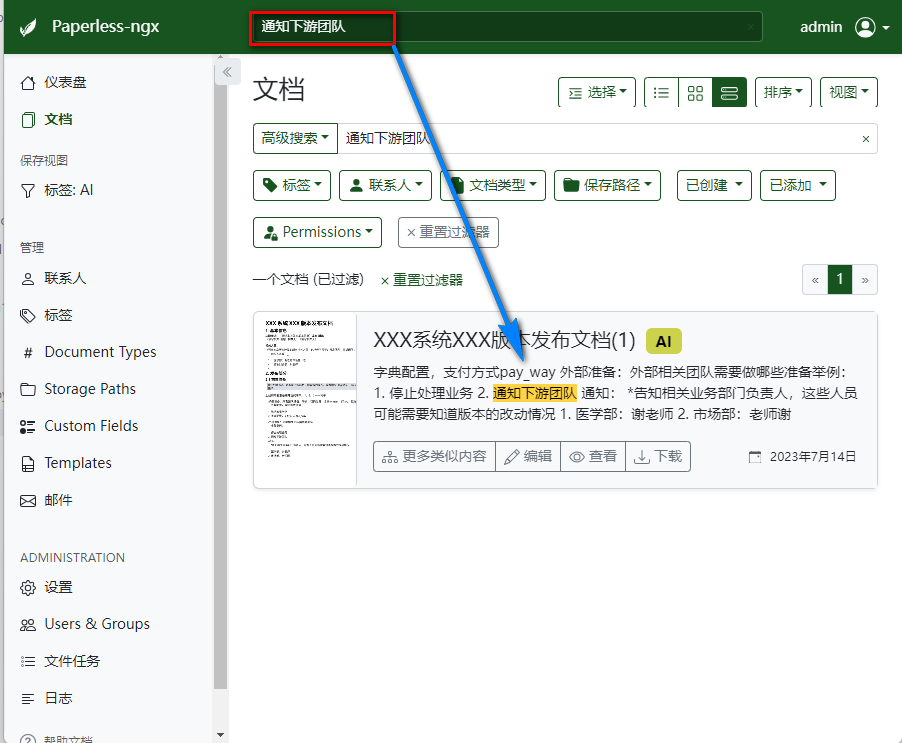Image resolution: width=902 pixels, height=743 pixels.
Task: Expand the 标签 filter dropdown
Action: coord(292,185)
